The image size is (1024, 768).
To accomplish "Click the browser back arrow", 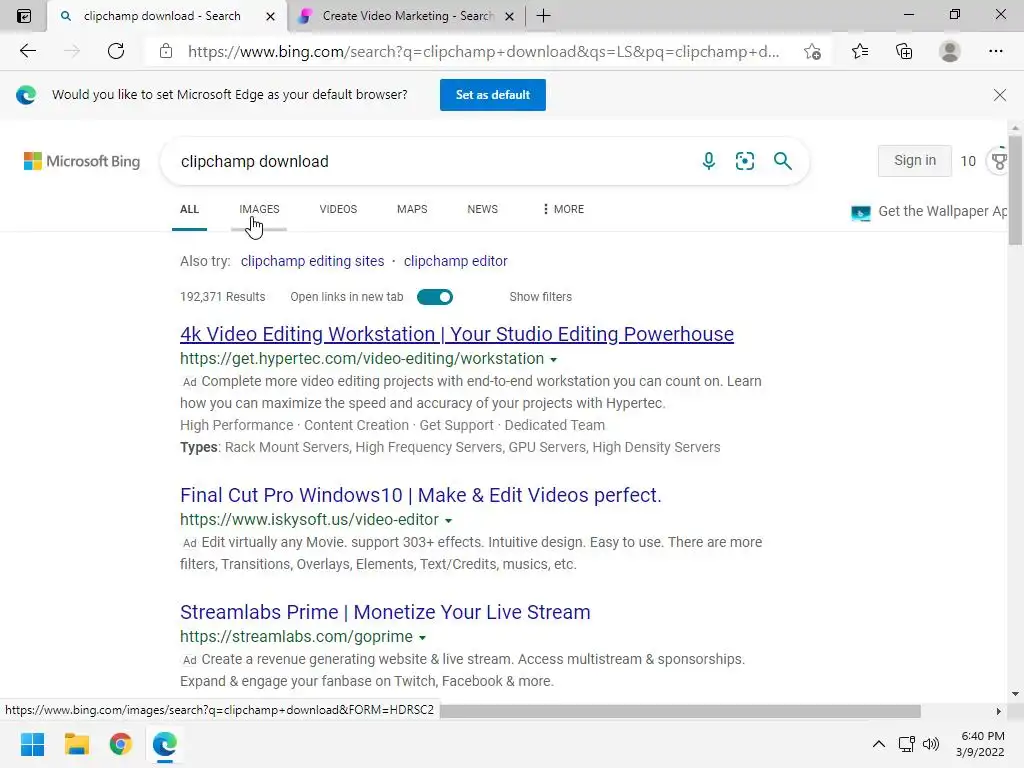I will coord(27,51).
